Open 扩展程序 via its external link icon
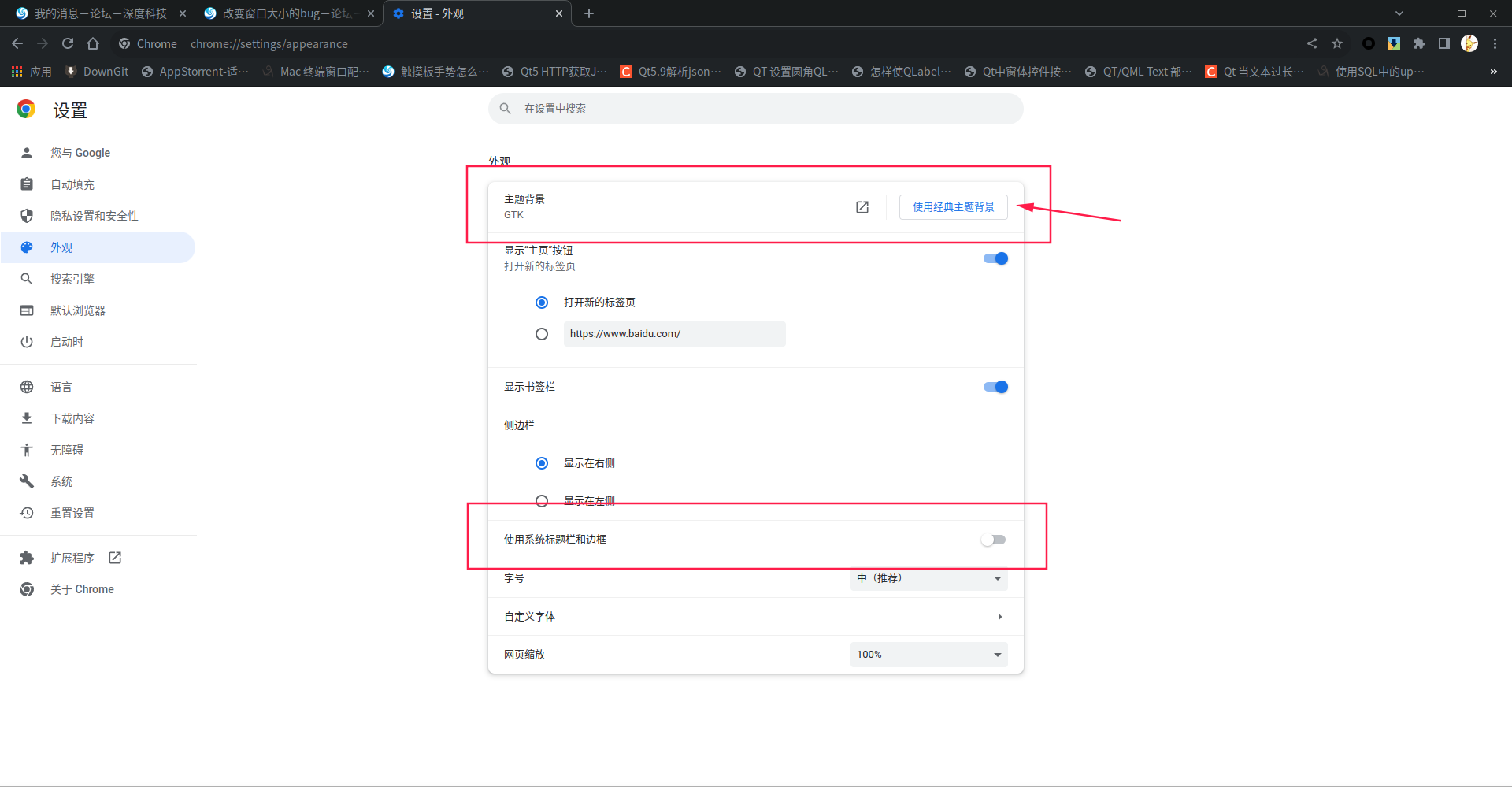The height and width of the screenshot is (787, 1512). point(114,558)
